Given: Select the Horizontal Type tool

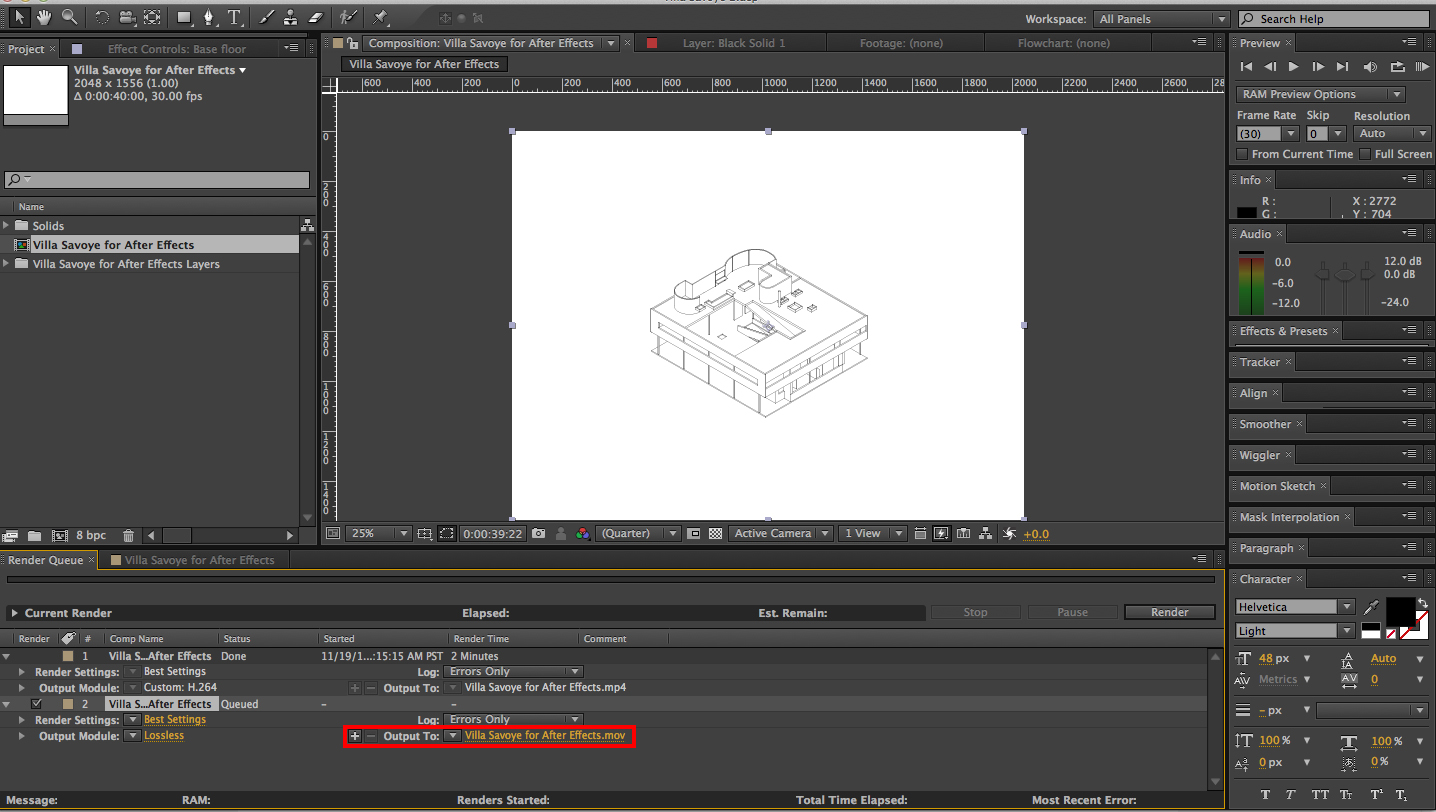Looking at the screenshot, I should pos(235,17).
